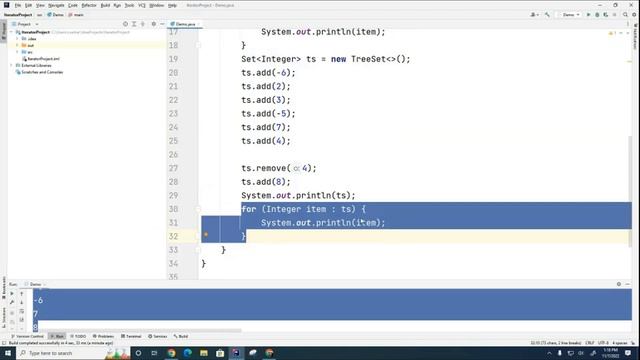The width and height of the screenshot is (640, 360).
Task: Open the Demo run configuration dropdown
Action: point(570,15)
